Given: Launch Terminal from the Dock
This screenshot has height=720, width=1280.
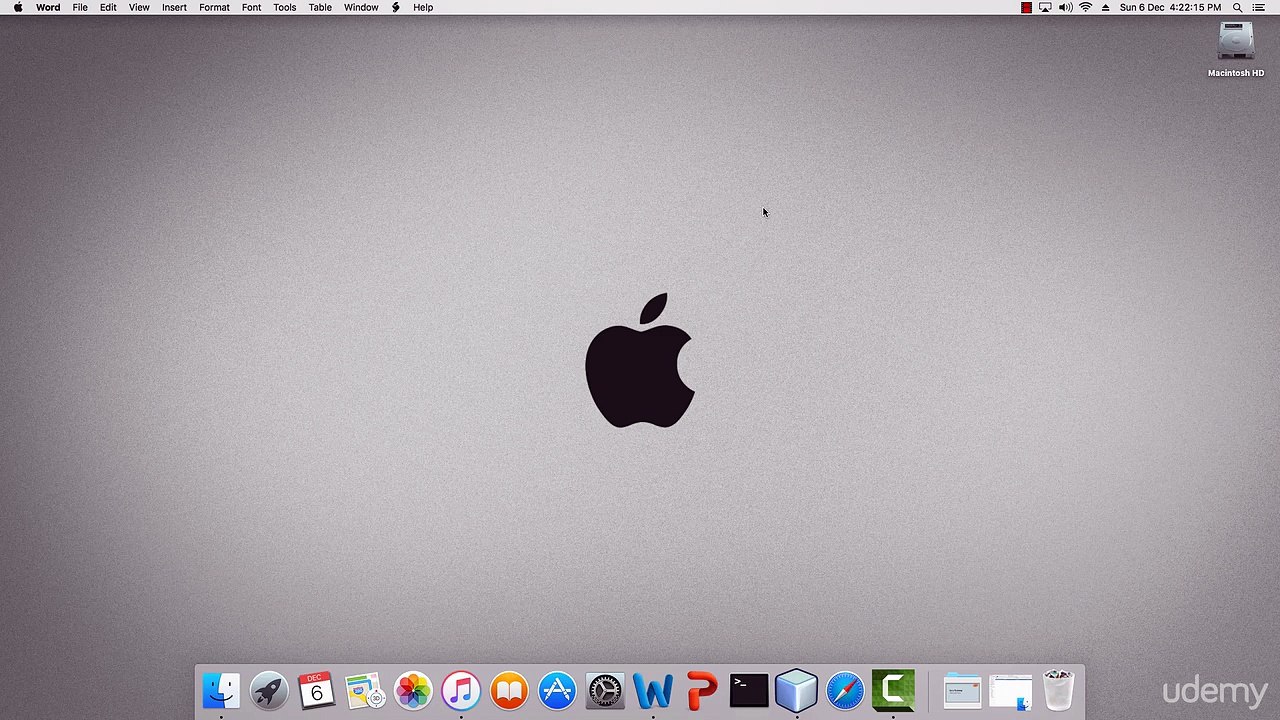Looking at the screenshot, I should coord(749,691).
